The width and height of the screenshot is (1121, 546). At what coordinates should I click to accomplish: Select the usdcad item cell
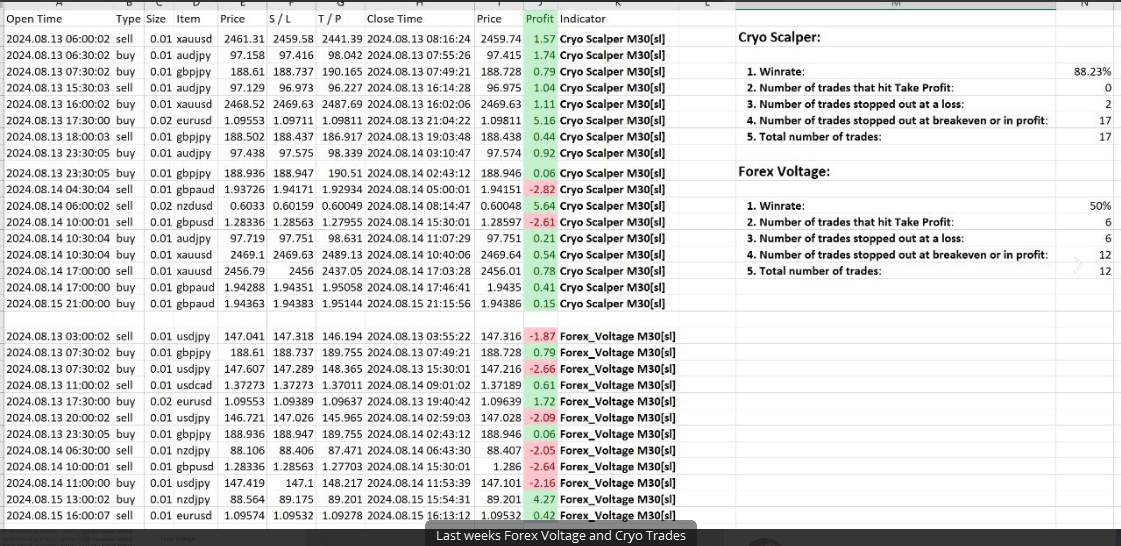point(195,385)
